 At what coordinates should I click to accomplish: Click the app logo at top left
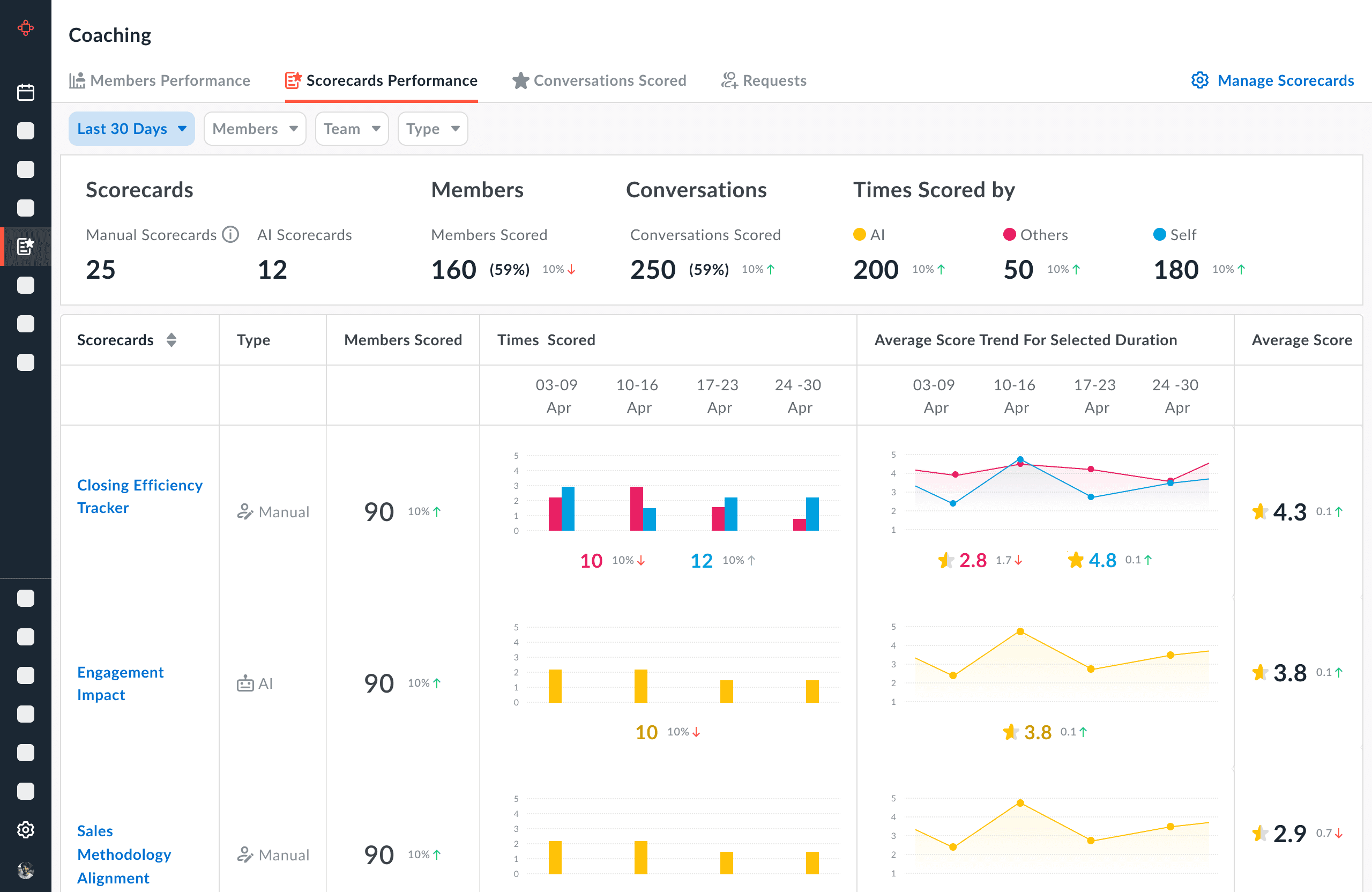click(25, 28)
